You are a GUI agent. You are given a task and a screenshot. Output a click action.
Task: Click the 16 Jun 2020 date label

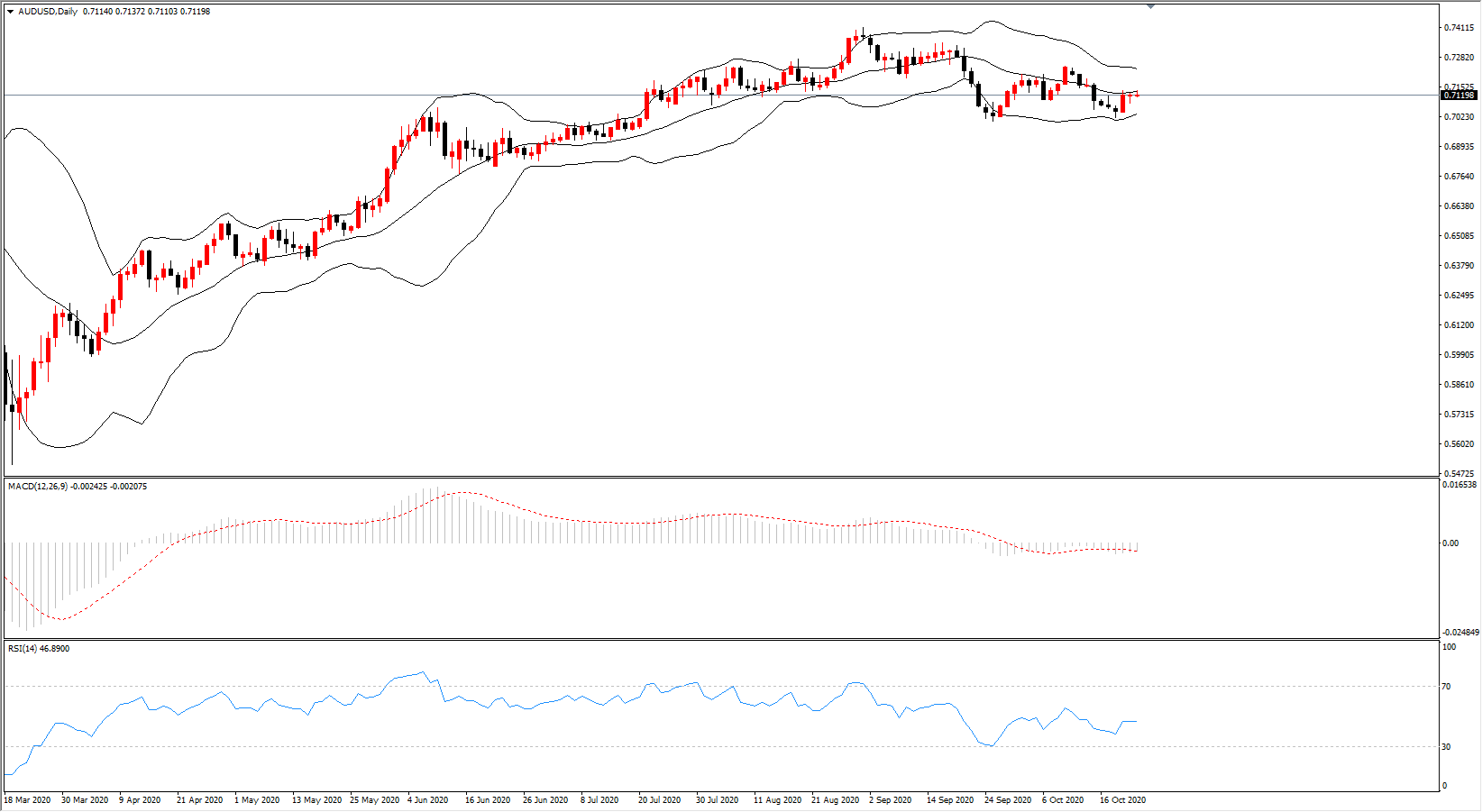pos(488,800)
